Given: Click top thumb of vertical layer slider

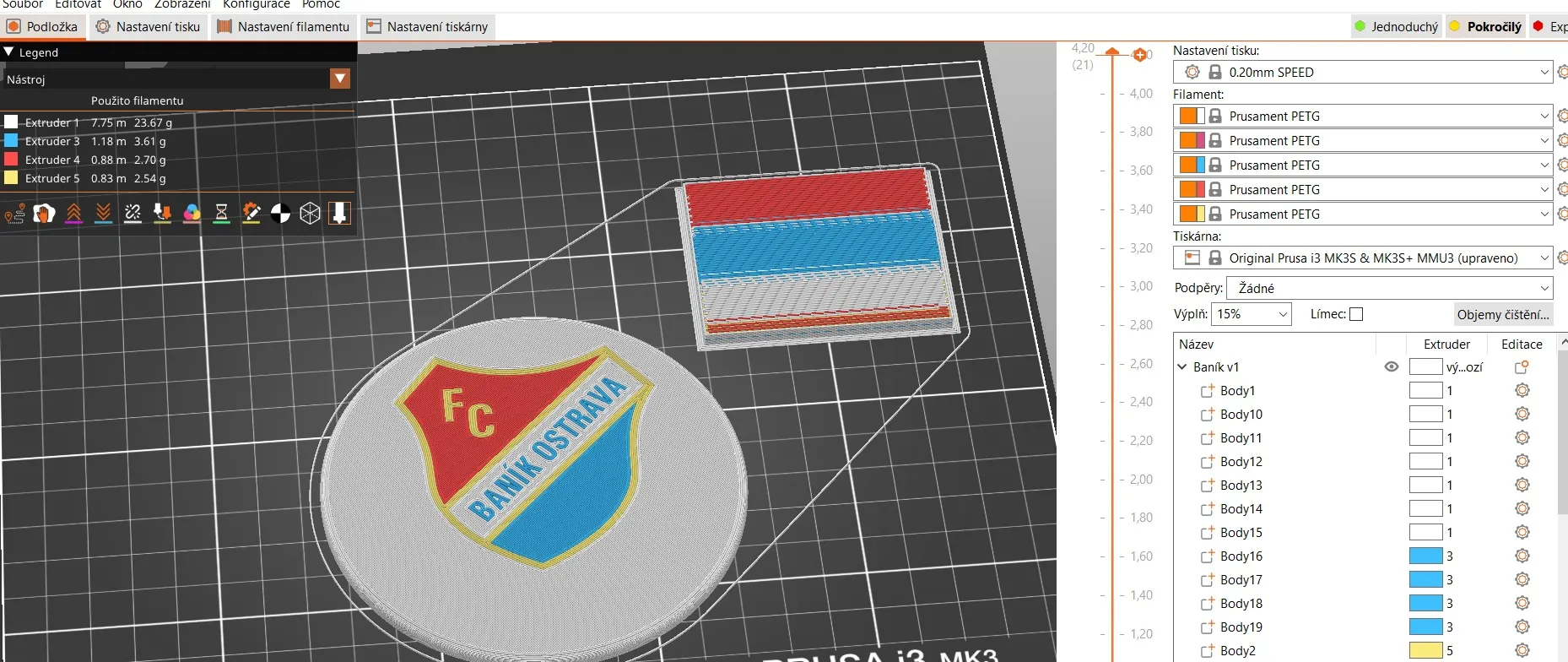Looking at the screenshot, I should tap(1112, 52).
